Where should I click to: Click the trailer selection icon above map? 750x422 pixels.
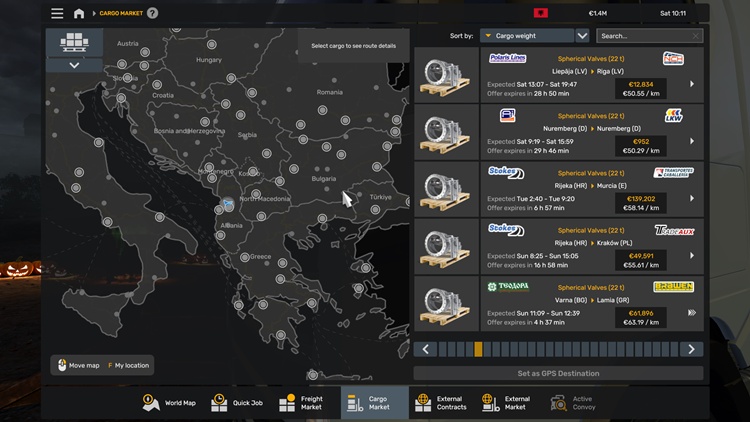tap(75, 41)
